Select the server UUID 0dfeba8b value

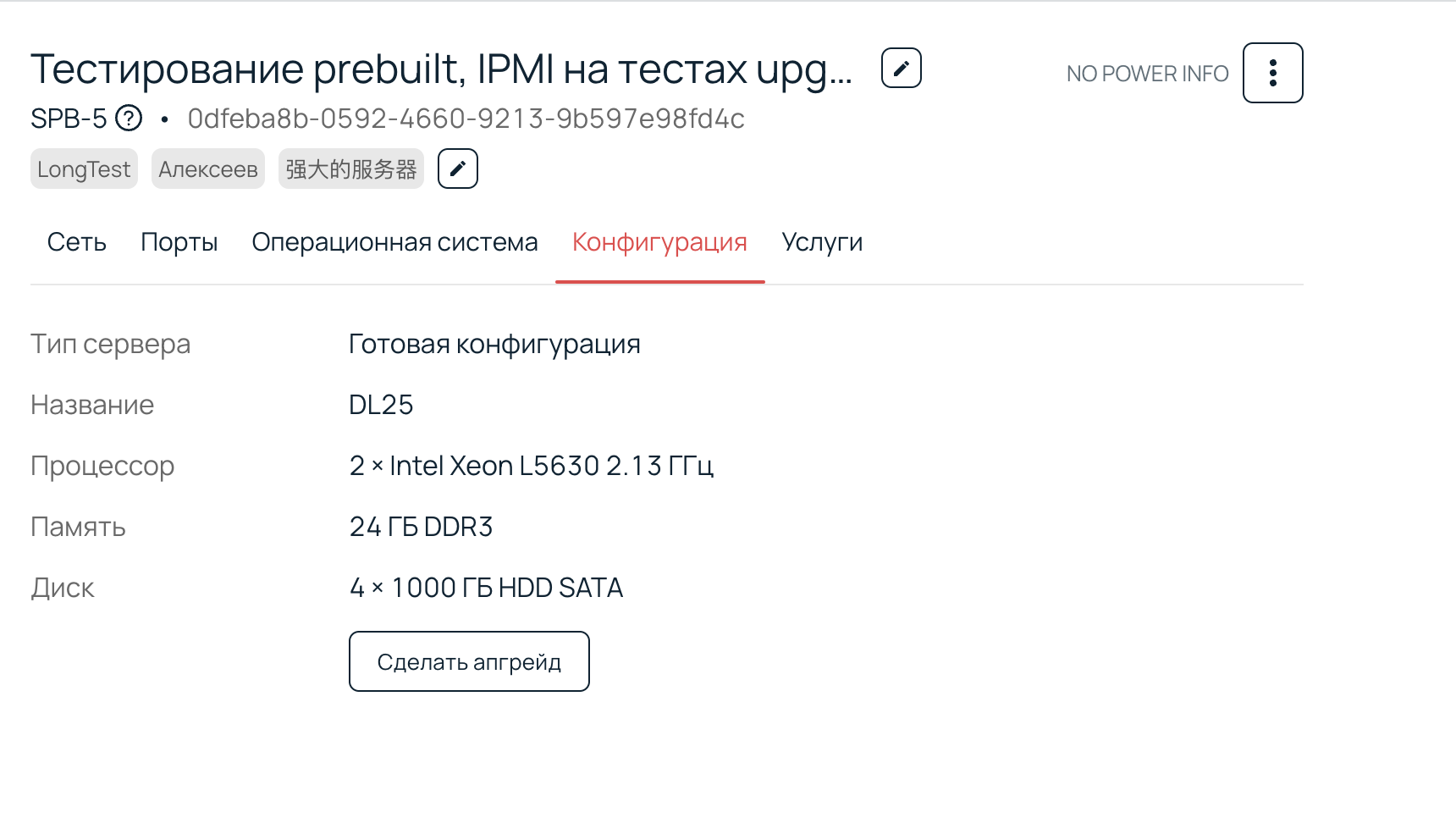[466, 119]
